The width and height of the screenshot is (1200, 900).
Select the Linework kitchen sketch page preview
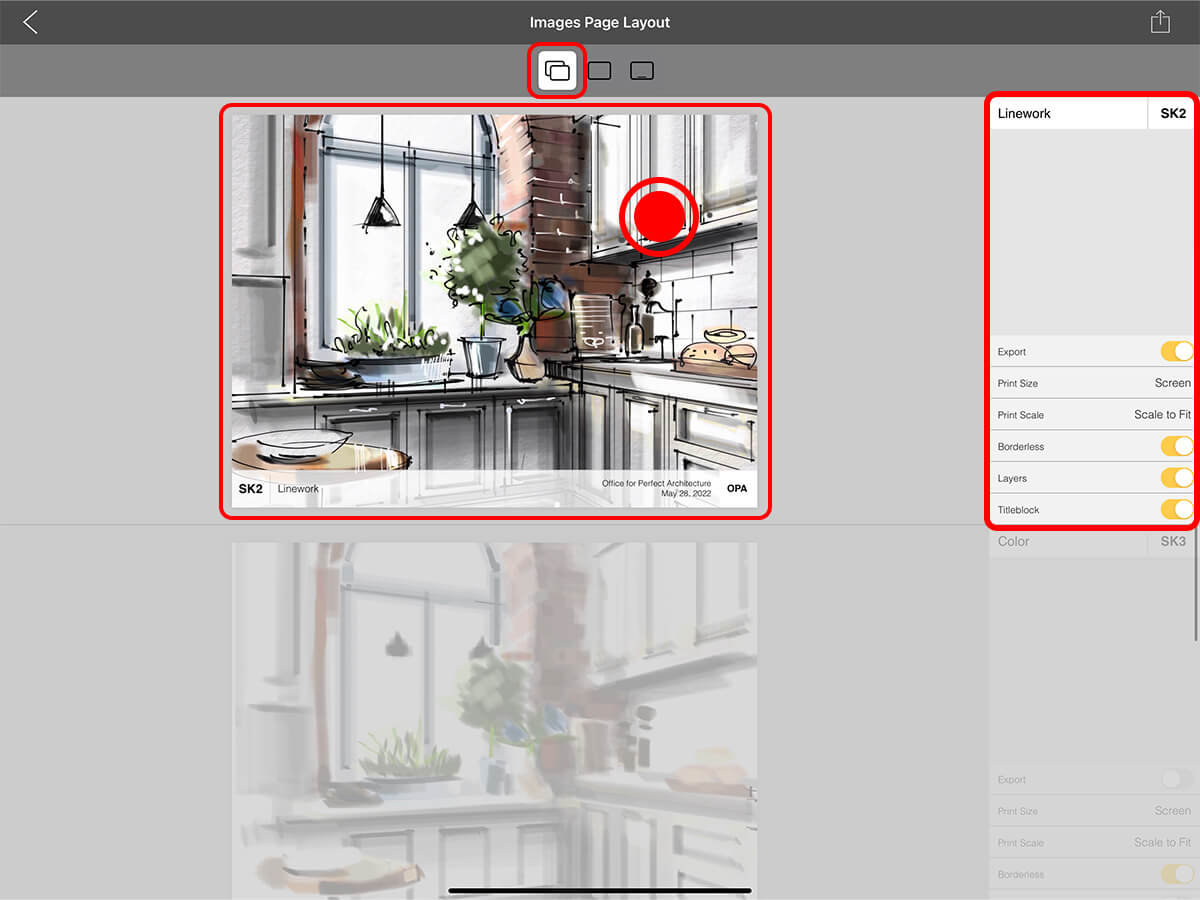[495, 310]
